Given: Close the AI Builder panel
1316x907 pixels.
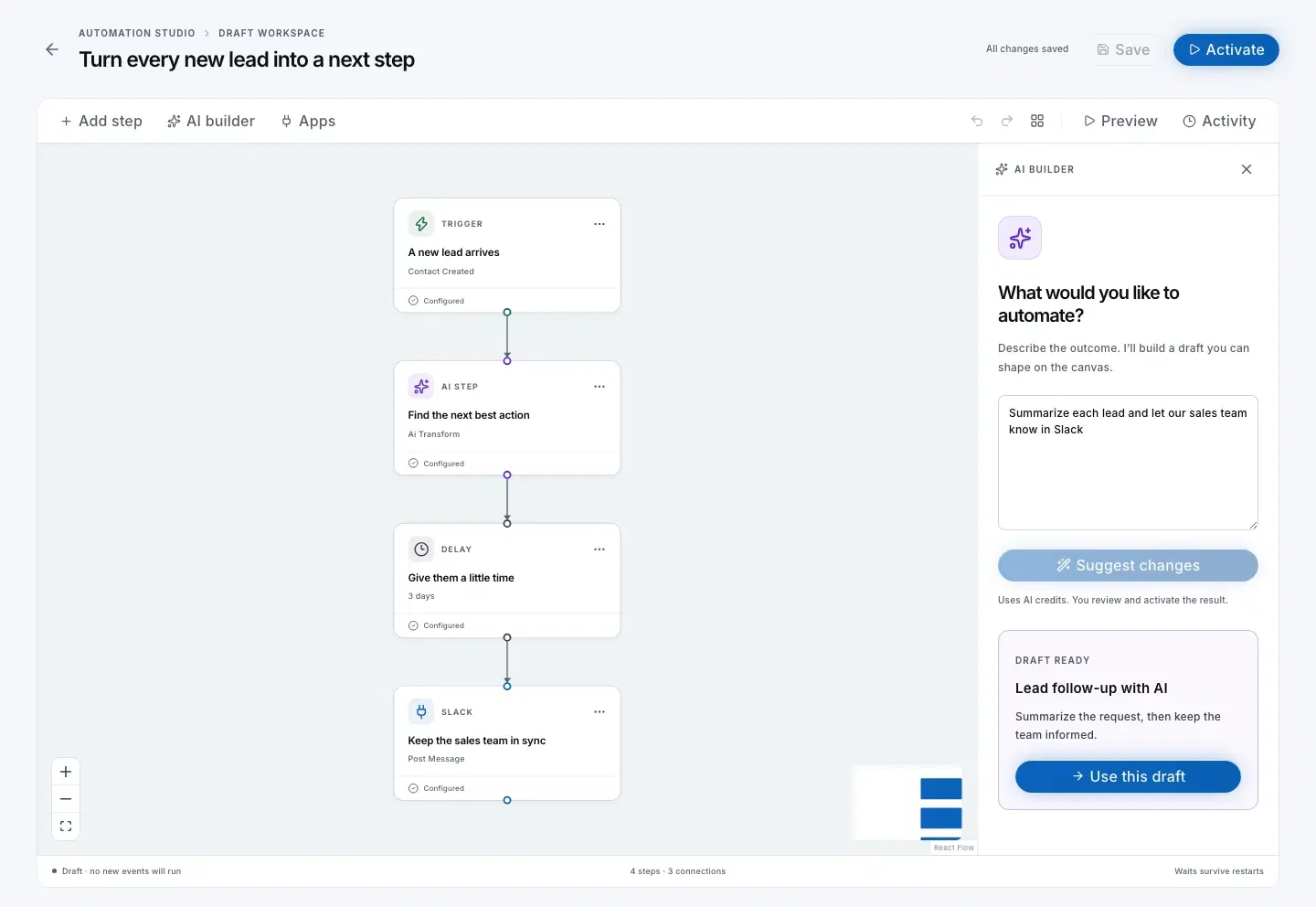Looking at the screenshot, I should tap(1247, 169).
